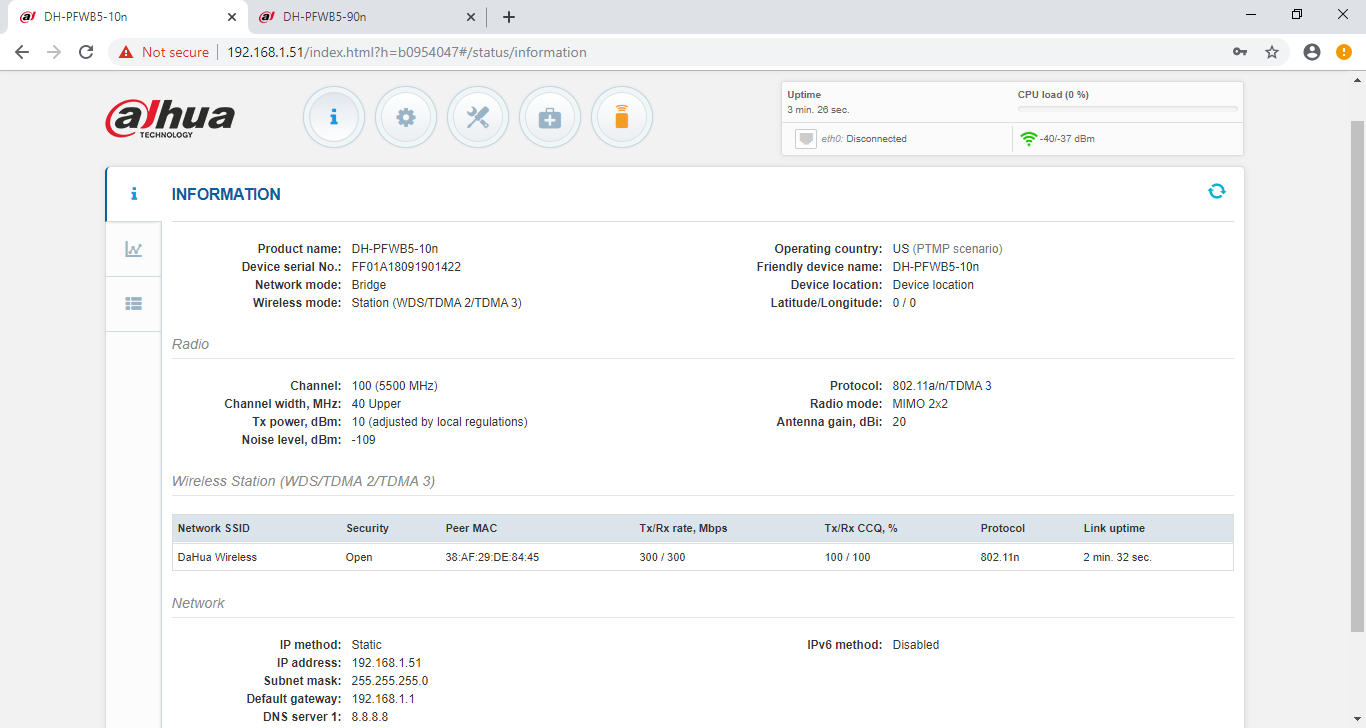Image resolution: width=1366 pixels, height=728 pixels.
Task: Click the green Wi-Fi signal strength icon
Action: (1028, 139)
